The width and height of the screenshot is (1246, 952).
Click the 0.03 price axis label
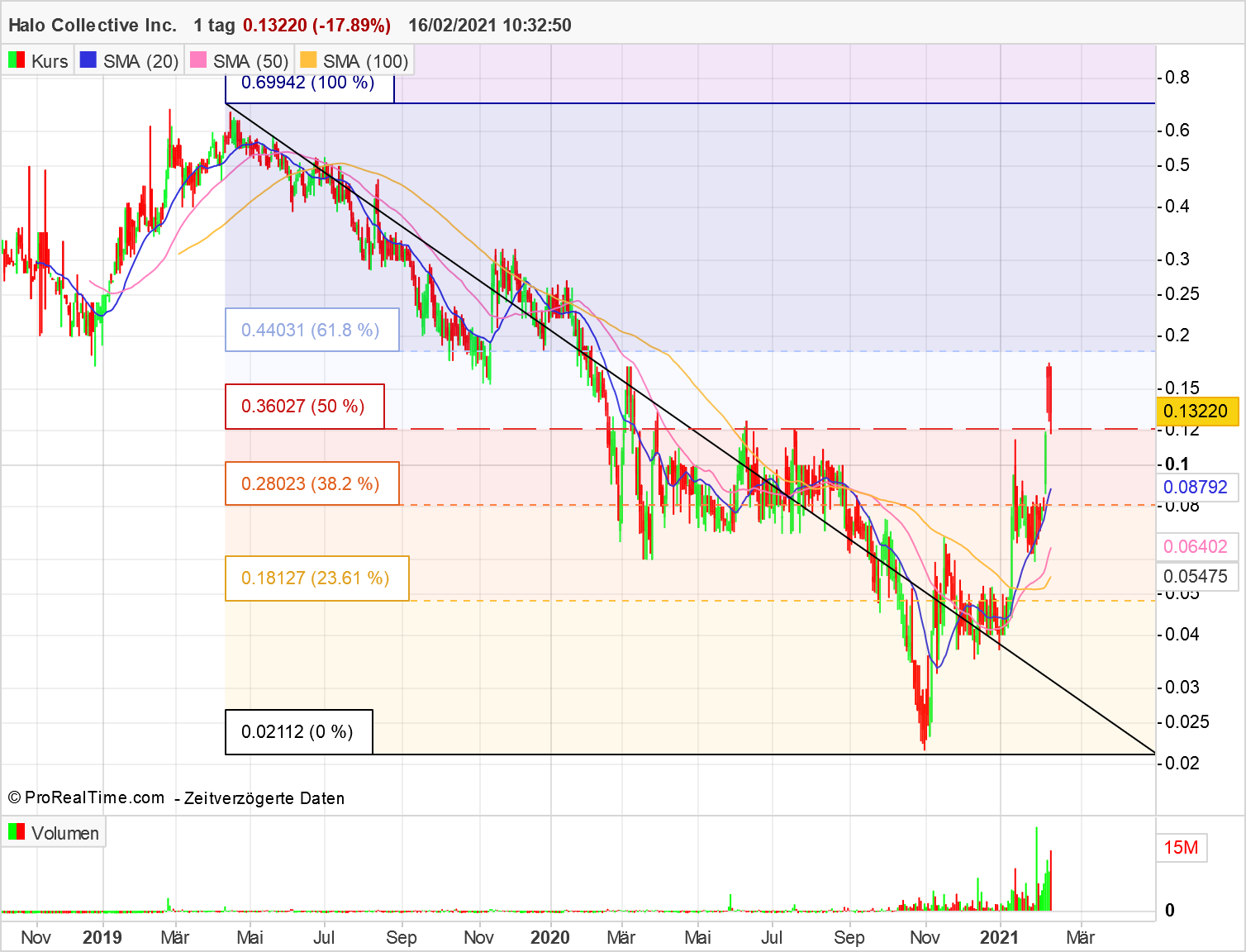[x=1182, y=687]
